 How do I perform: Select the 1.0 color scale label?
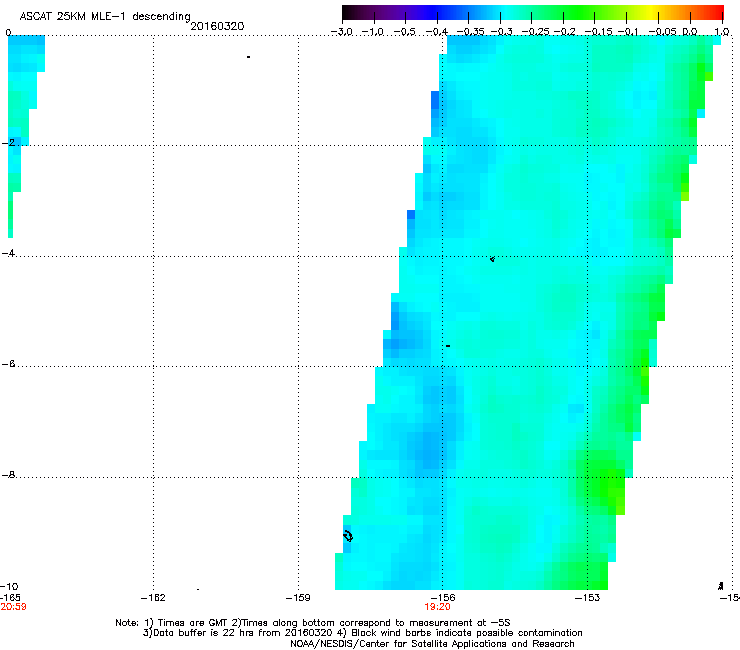pyautogui.click(x=722, y=32)
